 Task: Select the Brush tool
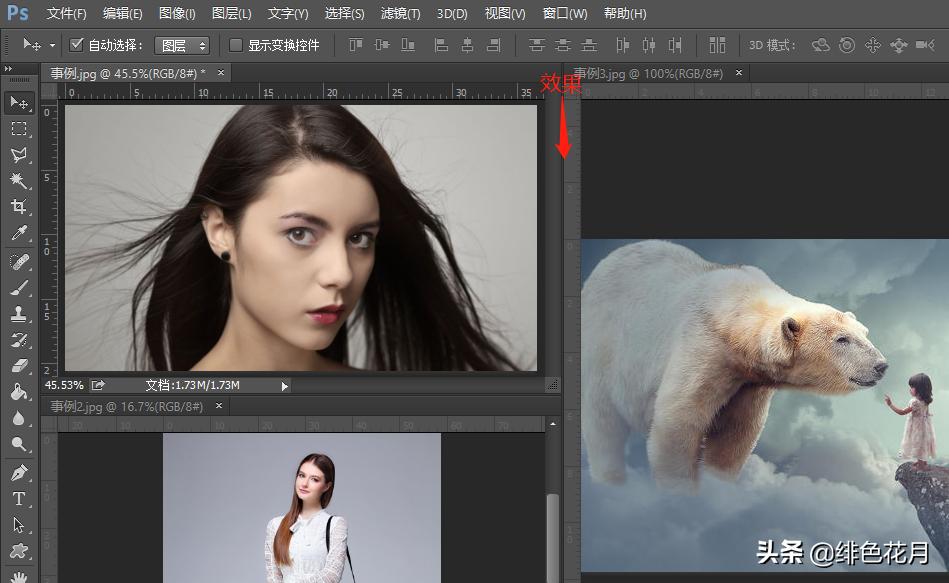click(x=19, y=288)
